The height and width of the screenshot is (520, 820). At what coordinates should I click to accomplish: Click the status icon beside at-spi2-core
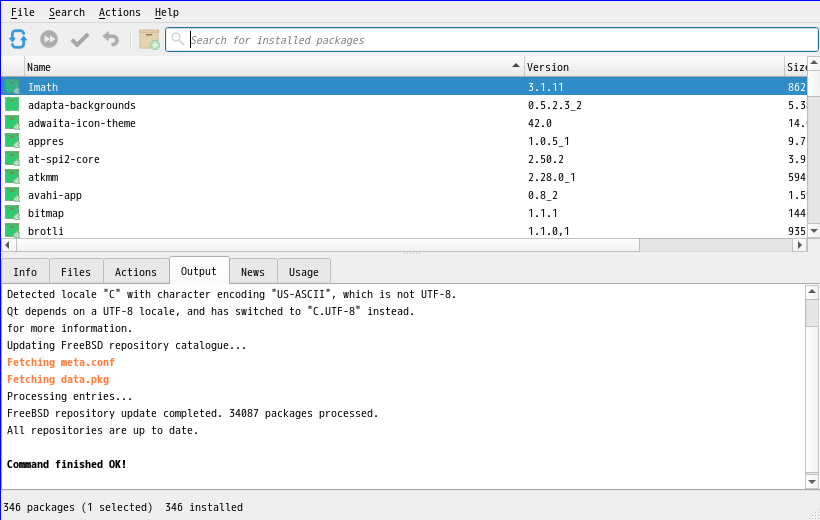tap(13, 159)
